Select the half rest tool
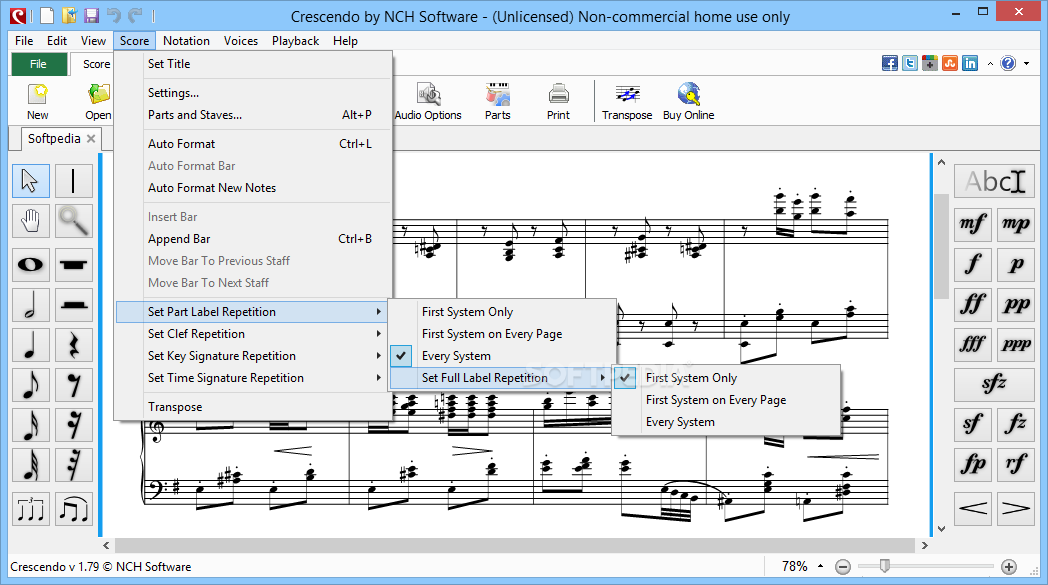Screen dimensions: 1048x585 pos(74,305)
